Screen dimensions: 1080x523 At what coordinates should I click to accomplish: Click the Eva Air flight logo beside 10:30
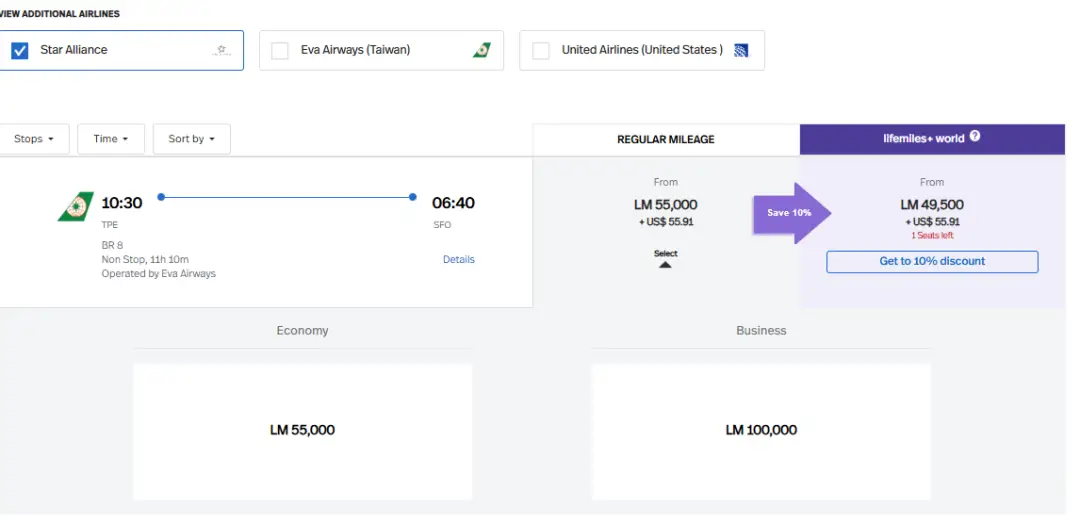[x=76, y=207]
